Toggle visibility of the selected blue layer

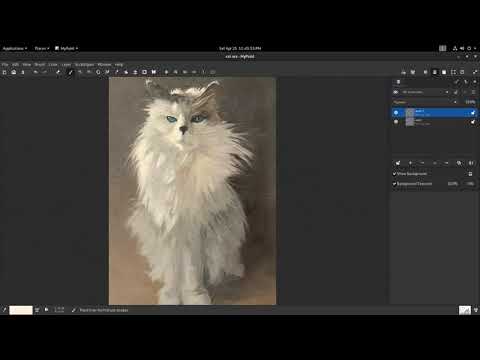tap(396, 113)
